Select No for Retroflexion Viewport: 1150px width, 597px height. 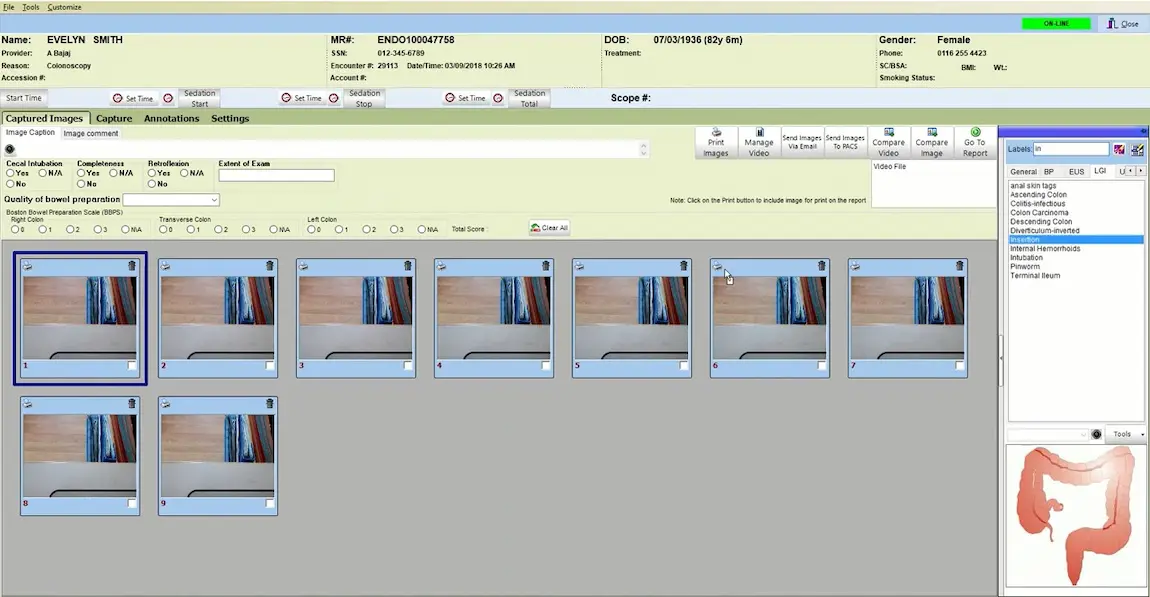pos(152,185)
